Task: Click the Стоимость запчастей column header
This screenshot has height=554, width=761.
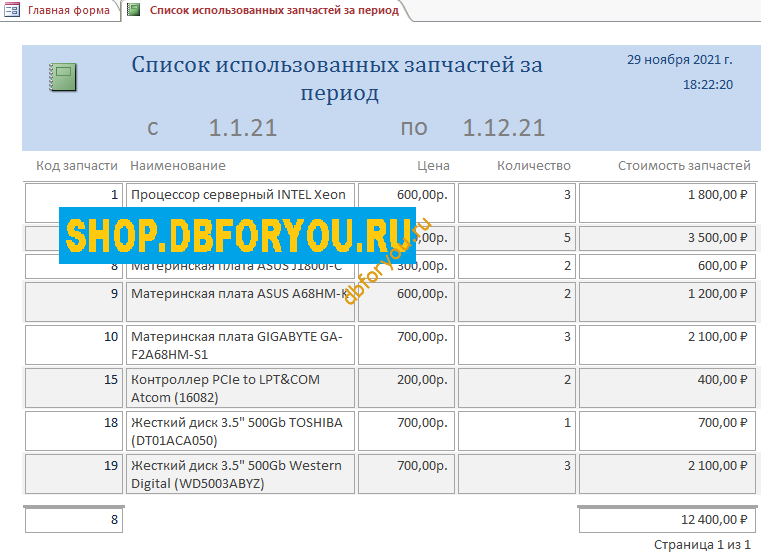Action: pos(684,166)
